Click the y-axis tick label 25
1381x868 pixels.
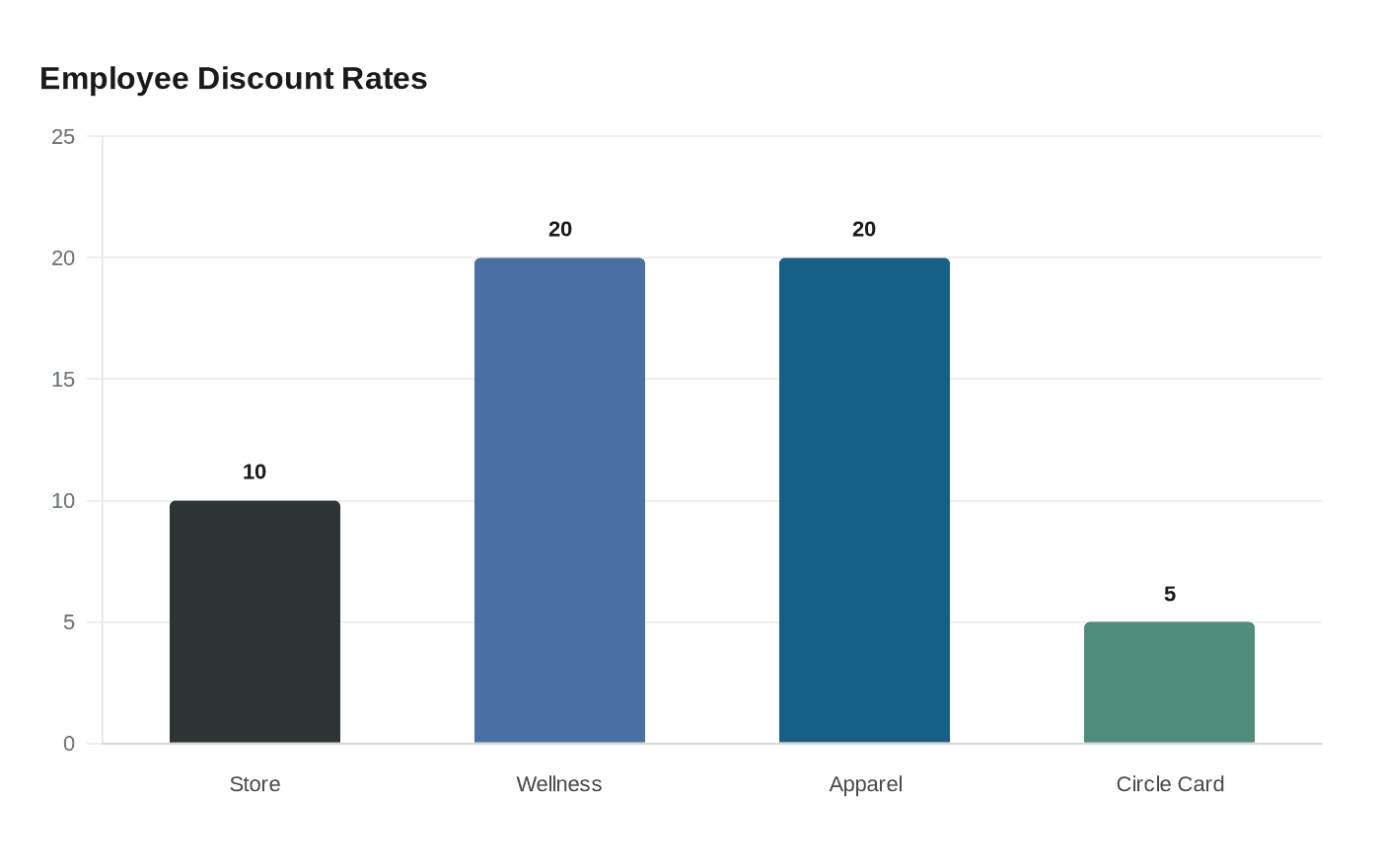[x=63, y=137]
